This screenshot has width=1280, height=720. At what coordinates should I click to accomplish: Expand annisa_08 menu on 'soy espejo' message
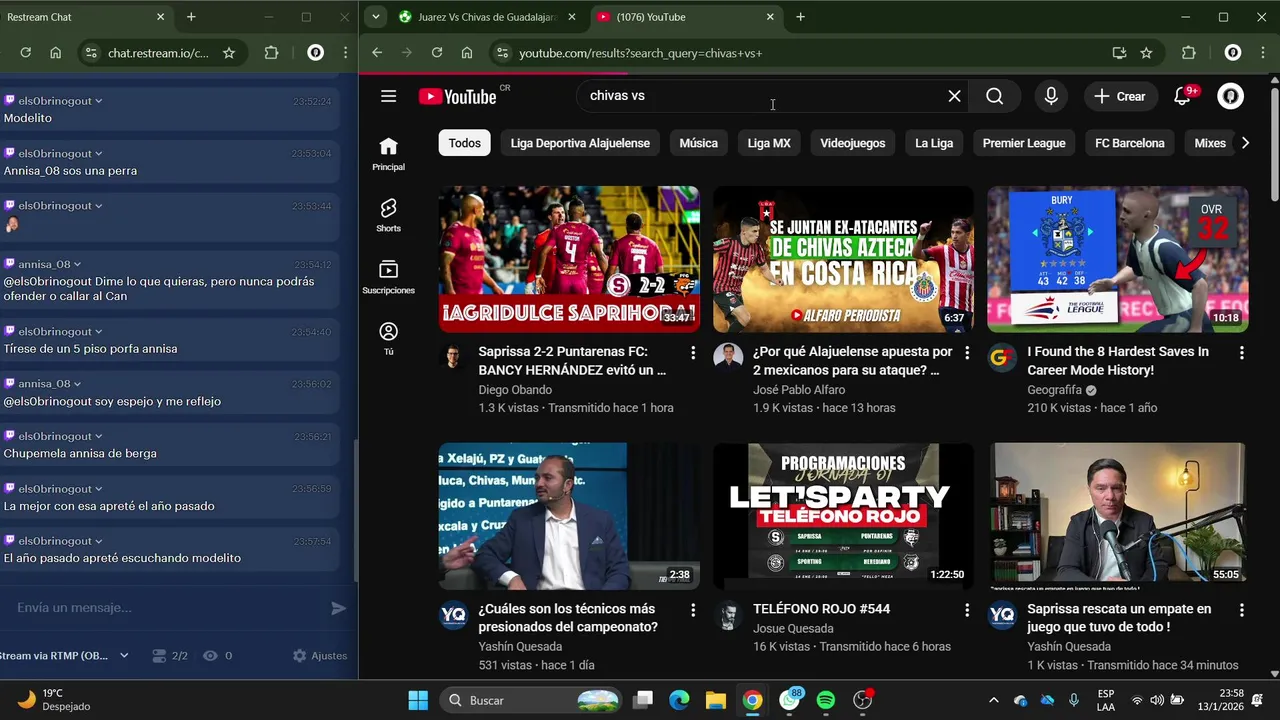tap(77, 384)
